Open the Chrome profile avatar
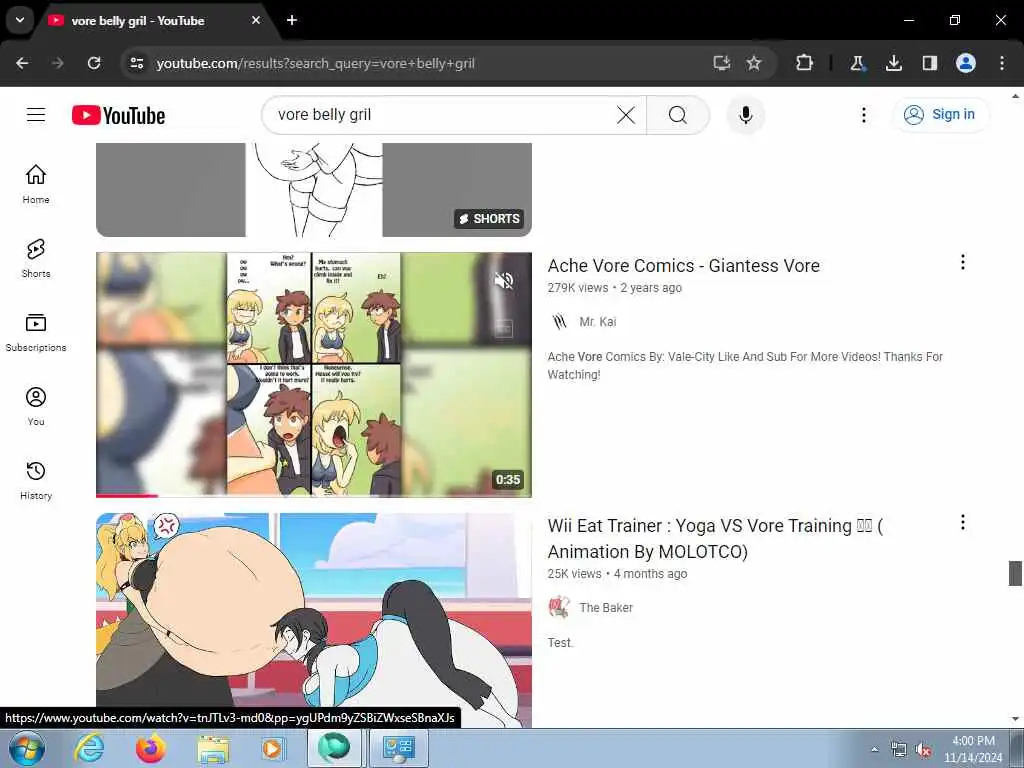Viewport: 1024px width, 768px height. tap(966, 63)
